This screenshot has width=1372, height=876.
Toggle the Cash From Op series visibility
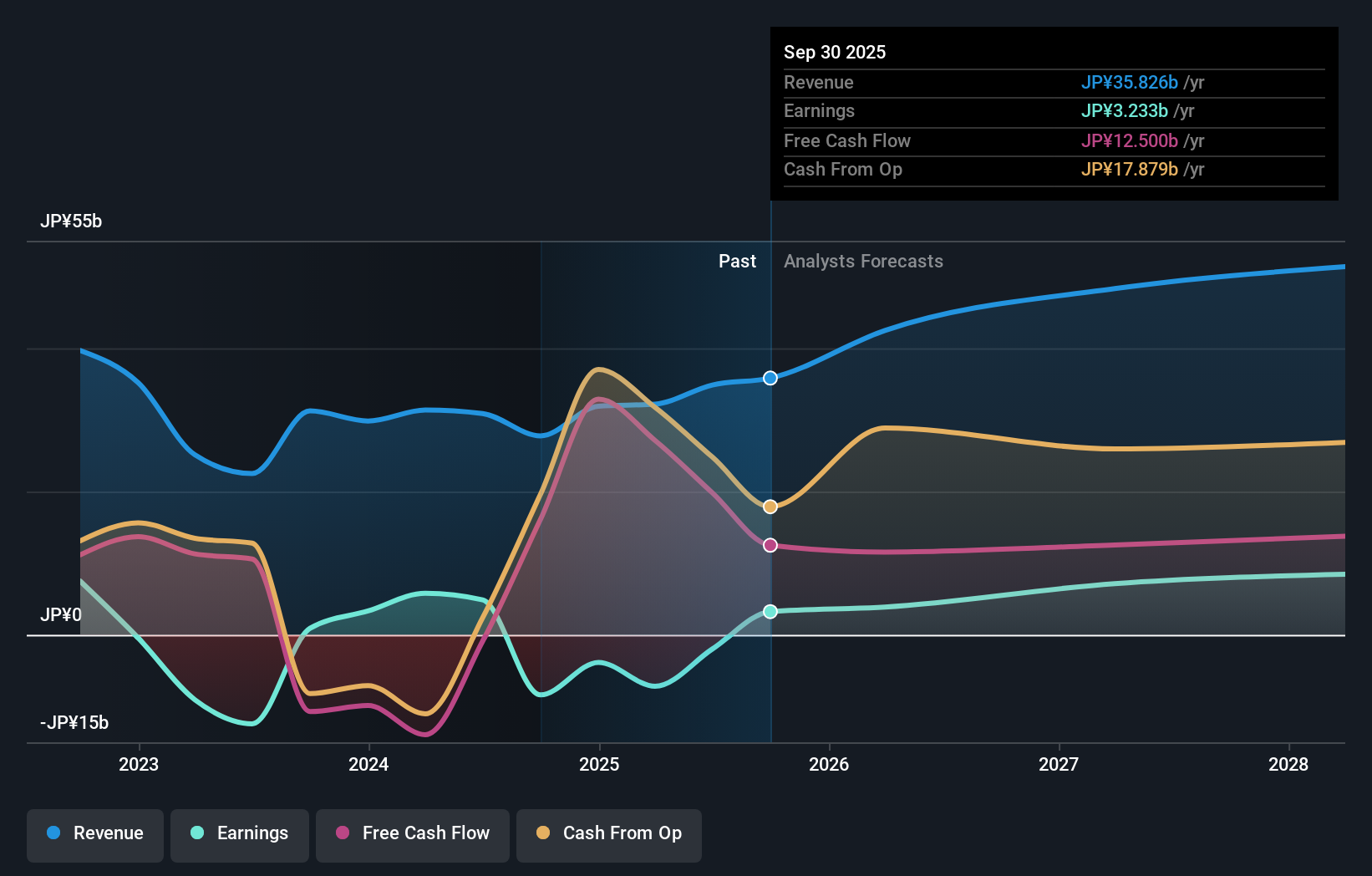pos(608,833)
